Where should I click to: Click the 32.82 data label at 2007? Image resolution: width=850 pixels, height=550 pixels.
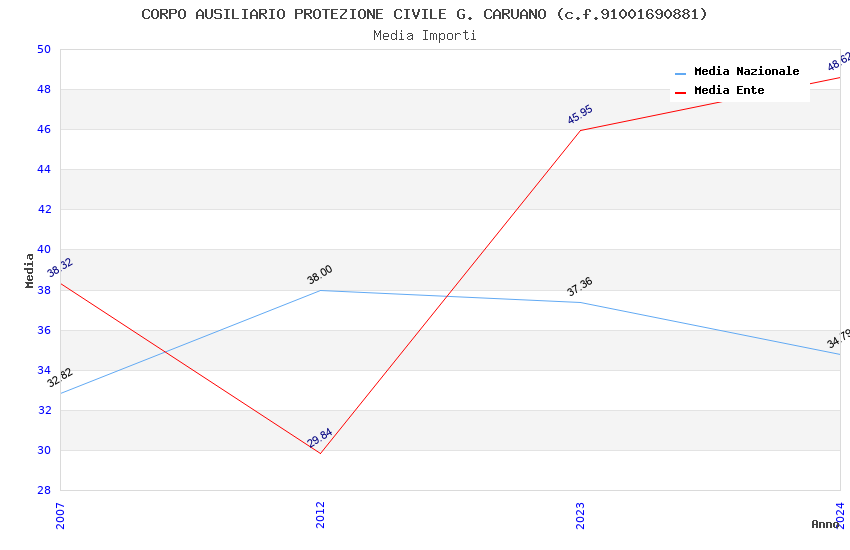(x=60, y=377)
